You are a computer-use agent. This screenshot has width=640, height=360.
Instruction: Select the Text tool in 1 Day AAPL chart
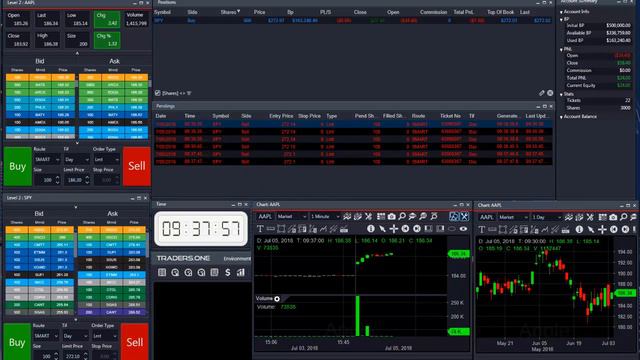tap(482, 230)
